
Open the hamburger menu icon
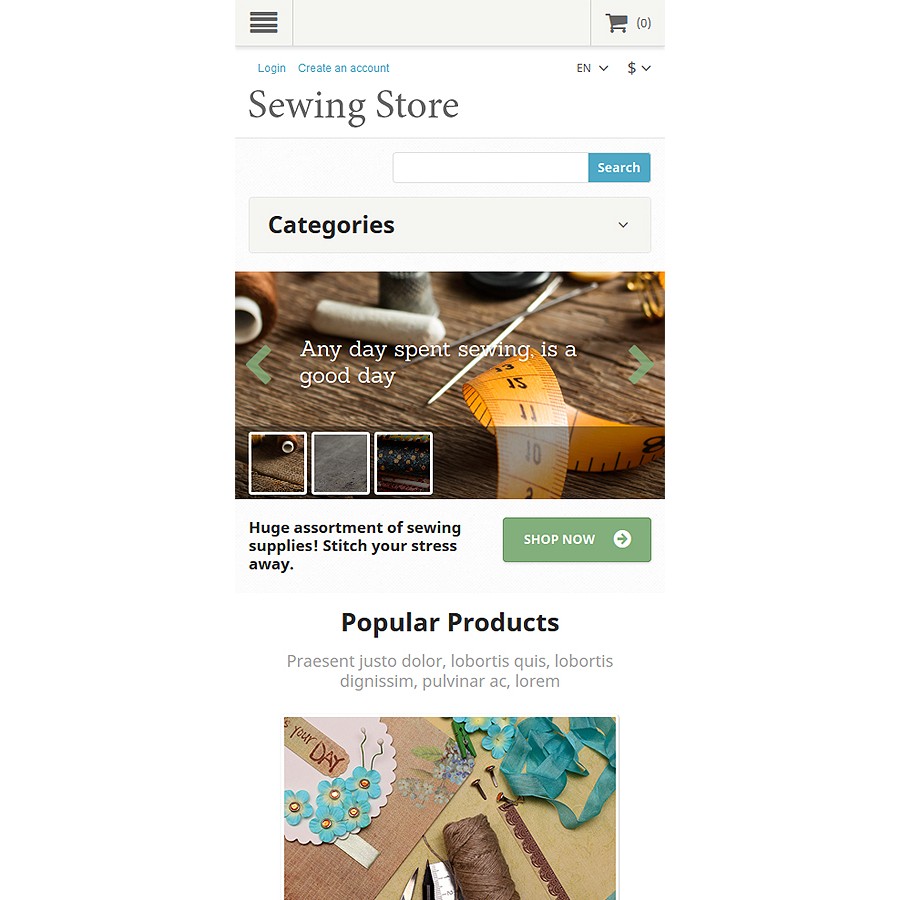coord(263,22)
